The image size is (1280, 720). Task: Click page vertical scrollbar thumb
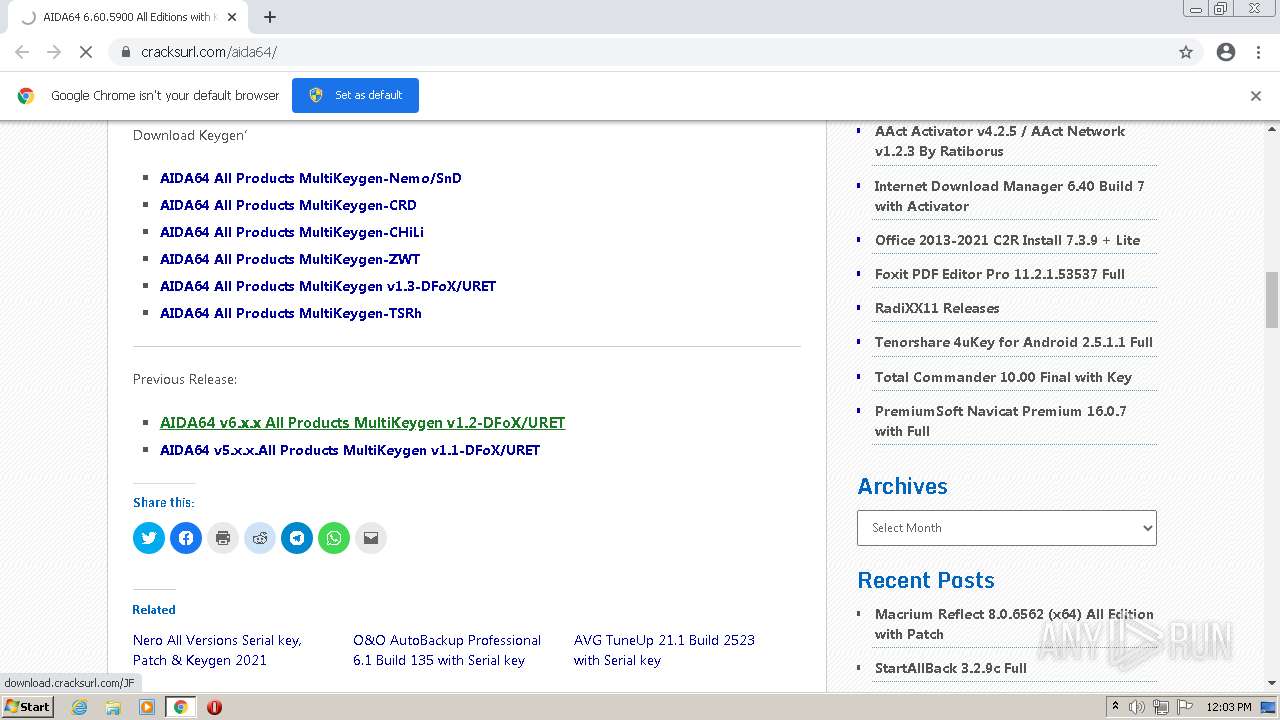(1272, 299)
